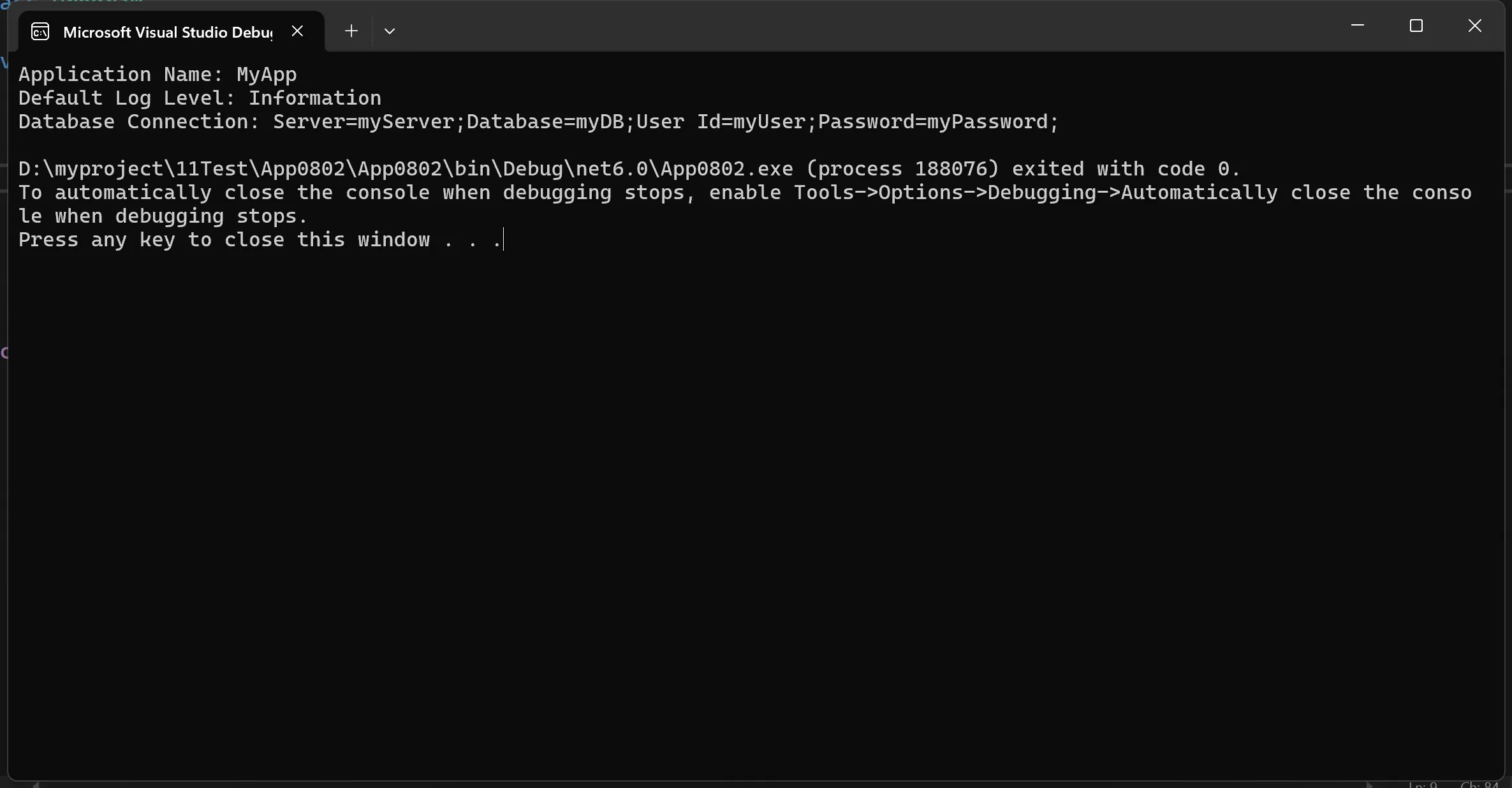Close the terminal window
The height and width of the screenshot is (788, 1512).
tap(1474, 26)
